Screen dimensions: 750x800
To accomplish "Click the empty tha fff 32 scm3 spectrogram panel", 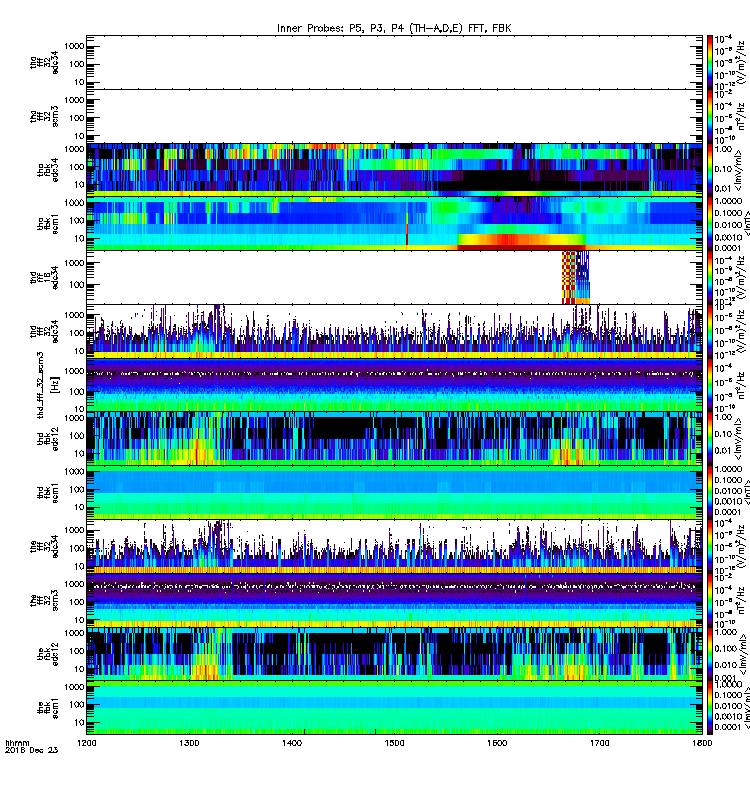I will [394, 116].
